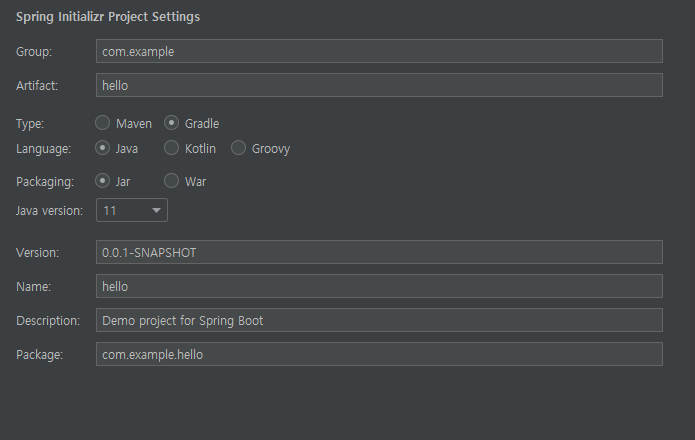Image resolution: width=695 pixels, height=440 pixels.
Task: Set packaging to Jar
Action: pos(103,181)
